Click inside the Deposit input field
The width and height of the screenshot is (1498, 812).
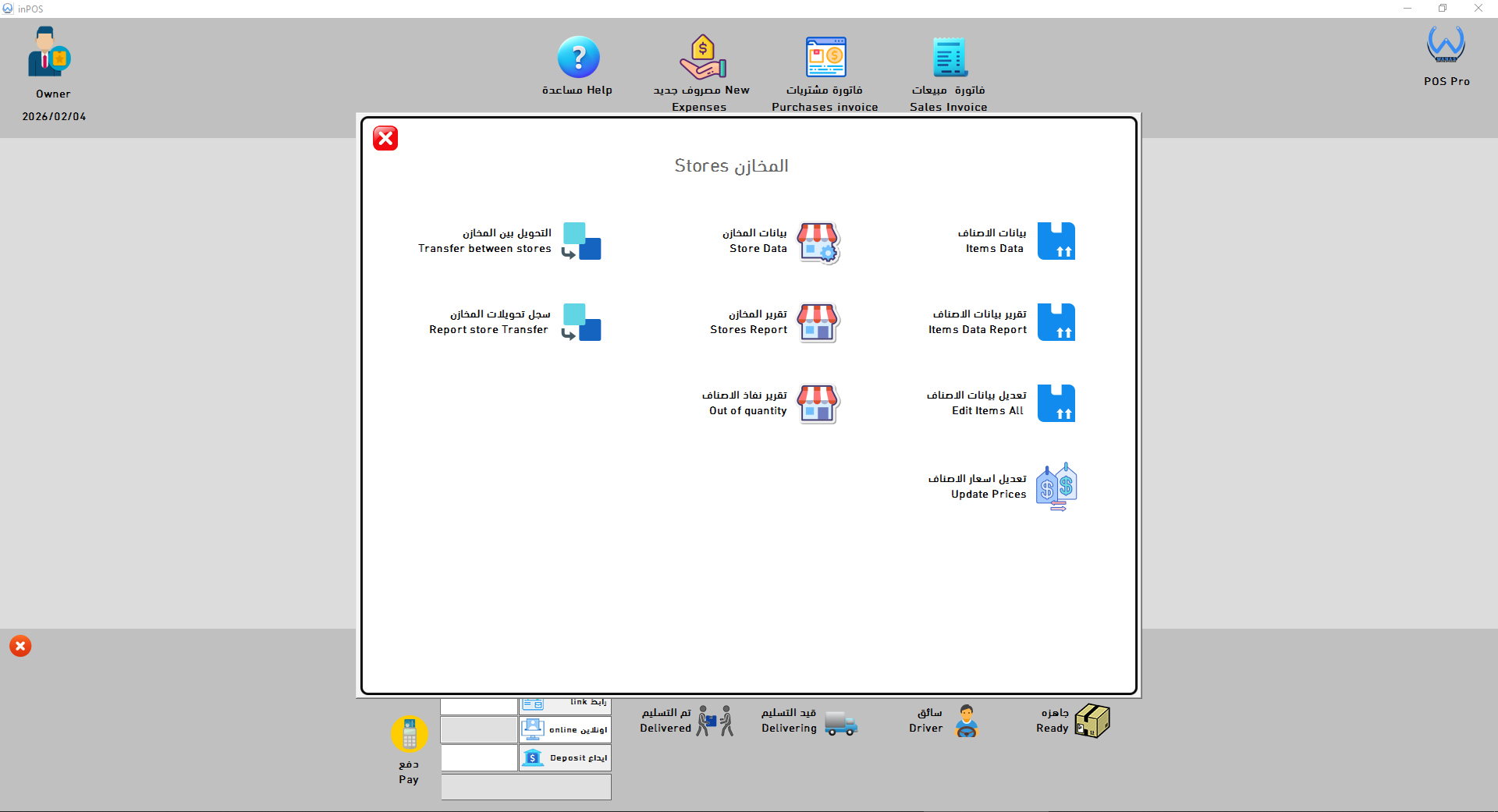478,757
